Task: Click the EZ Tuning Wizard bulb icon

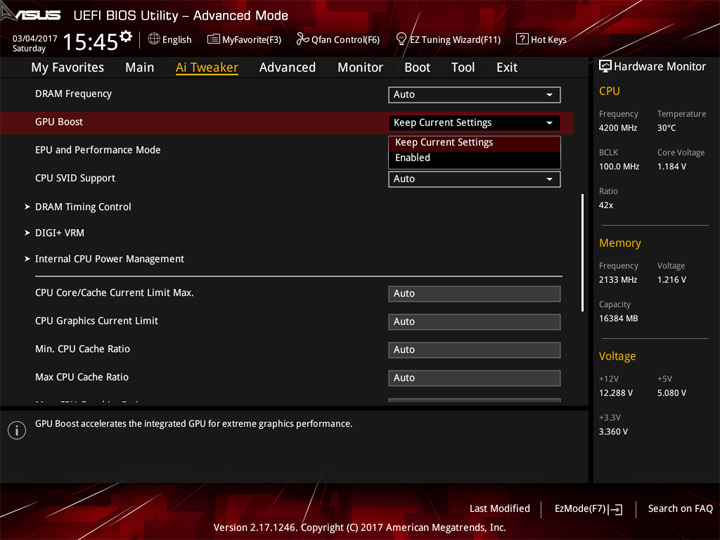Action: click(x=401, y=39)
